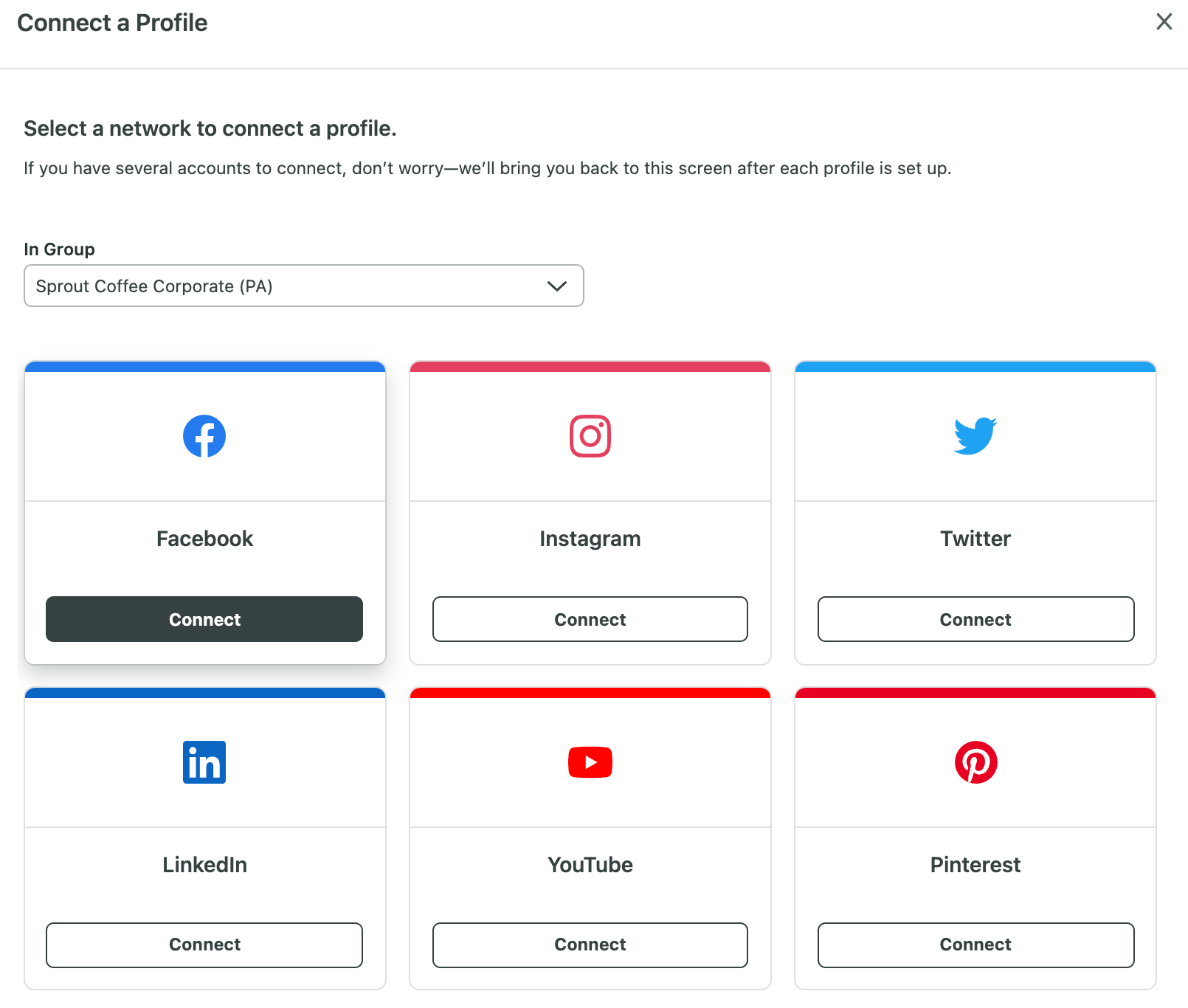Click the YouTube play icon

(x=590, y=762)
